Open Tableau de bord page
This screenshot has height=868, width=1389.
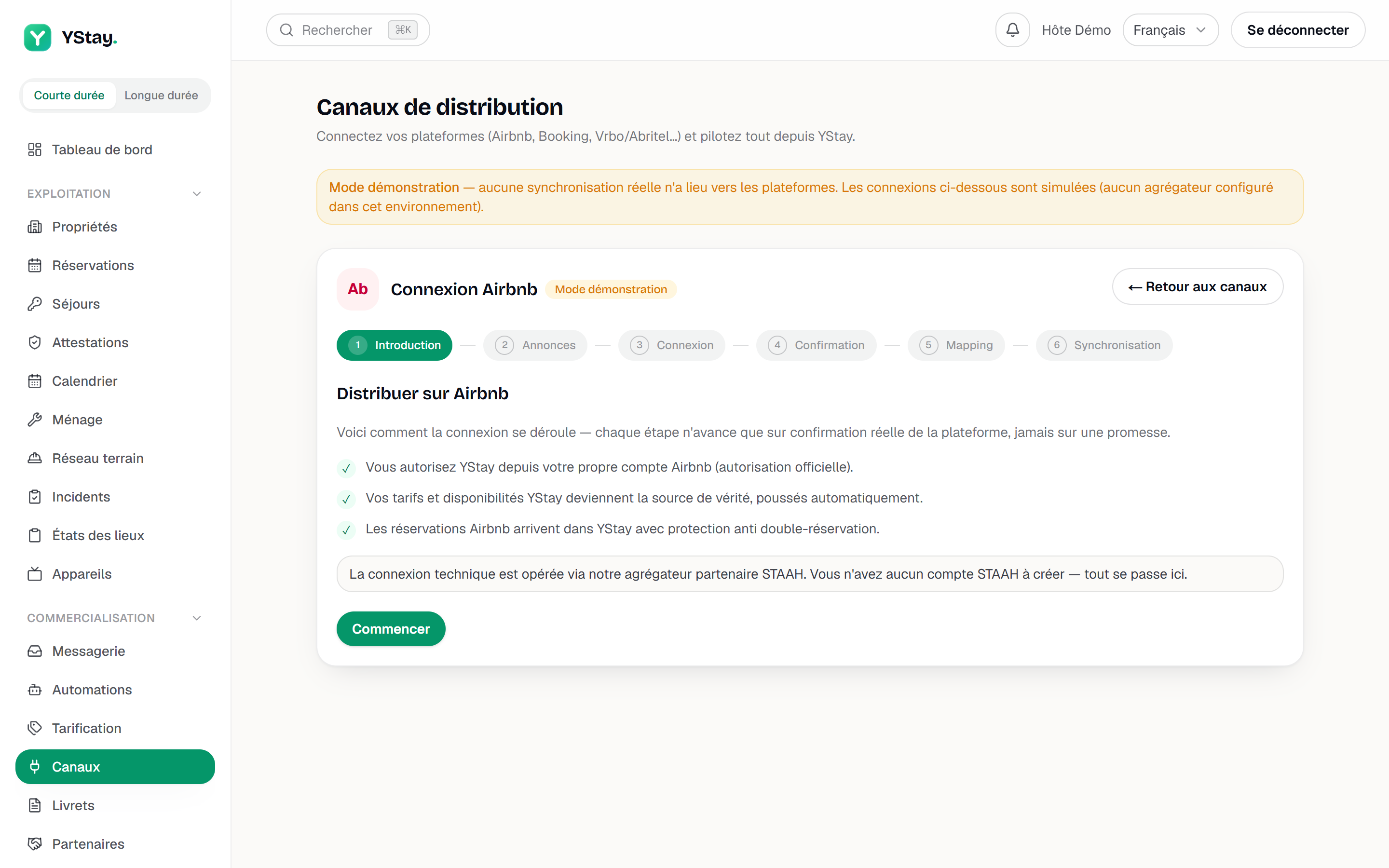click(x=115, y=150)
